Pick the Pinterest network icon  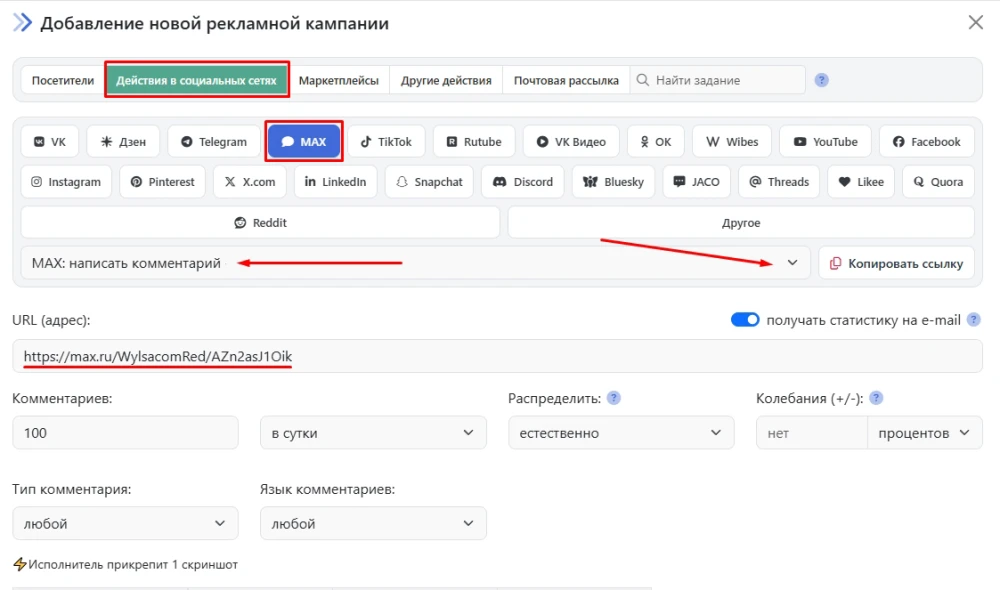pos(161,181)
